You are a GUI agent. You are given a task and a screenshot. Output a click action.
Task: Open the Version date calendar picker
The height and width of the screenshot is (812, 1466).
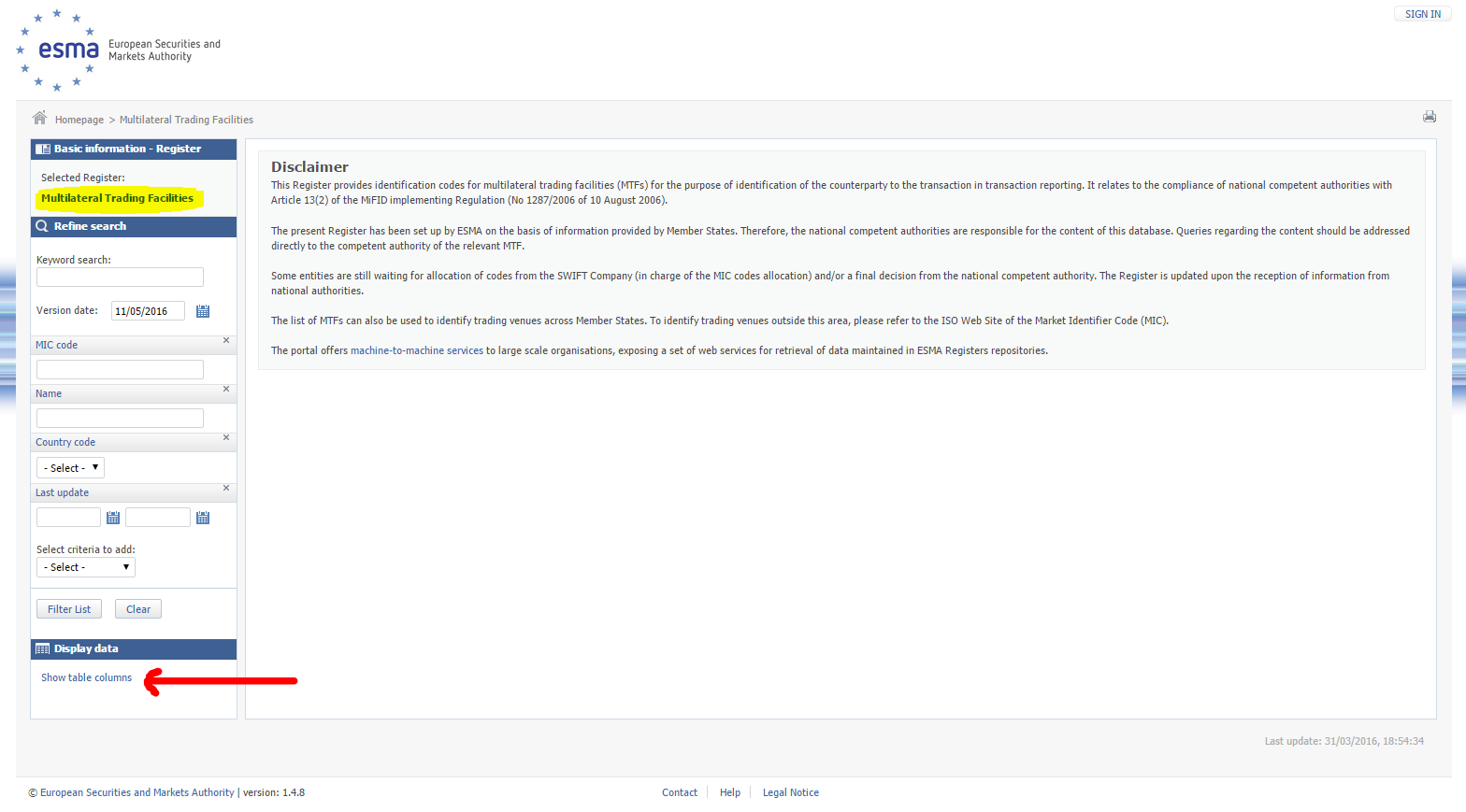tap(203, 311)
